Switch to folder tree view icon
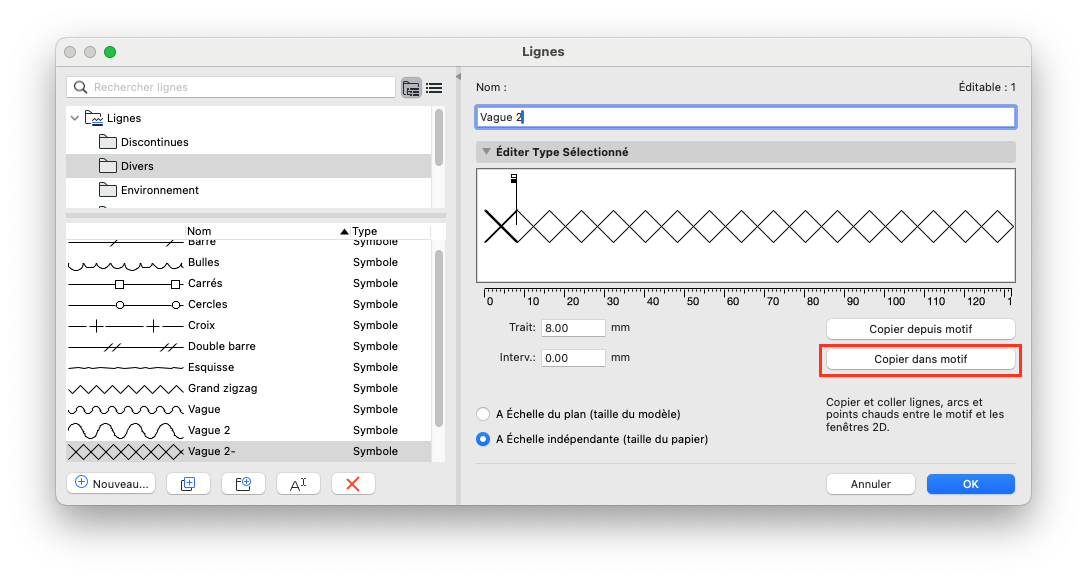Screen dimensions: 1087x579 (x=411, y=88)
